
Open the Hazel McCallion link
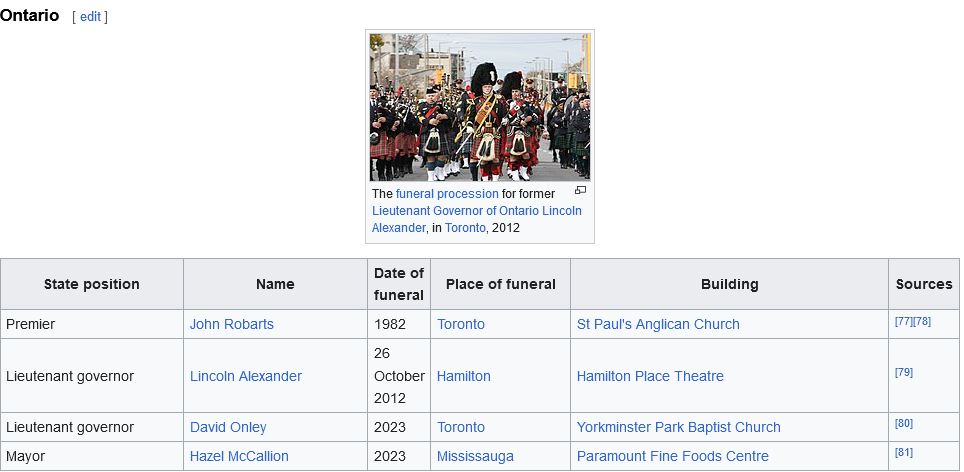pyautogui.click(x=239, y=456)
